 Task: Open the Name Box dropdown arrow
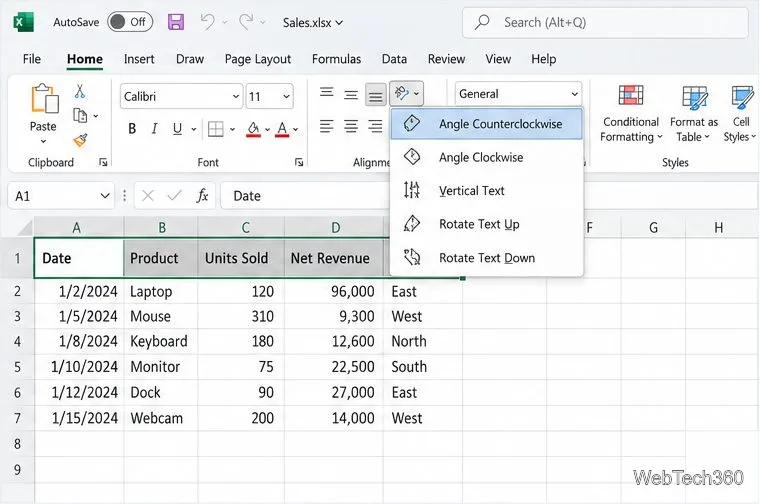click(105, 196)
